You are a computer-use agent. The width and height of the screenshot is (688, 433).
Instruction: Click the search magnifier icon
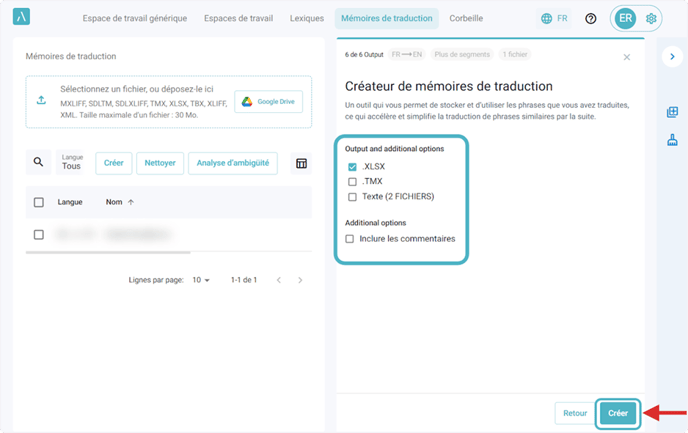click(39, 163)
